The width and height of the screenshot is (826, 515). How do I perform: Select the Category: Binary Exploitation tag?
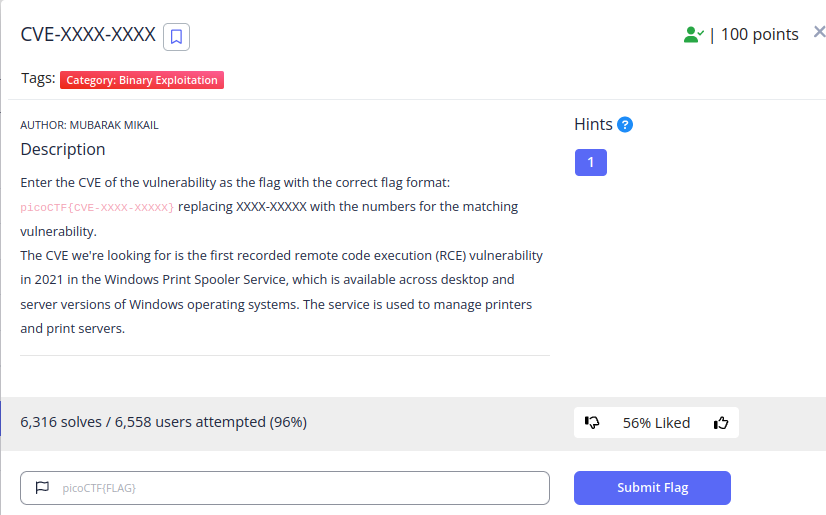(142, 80)
